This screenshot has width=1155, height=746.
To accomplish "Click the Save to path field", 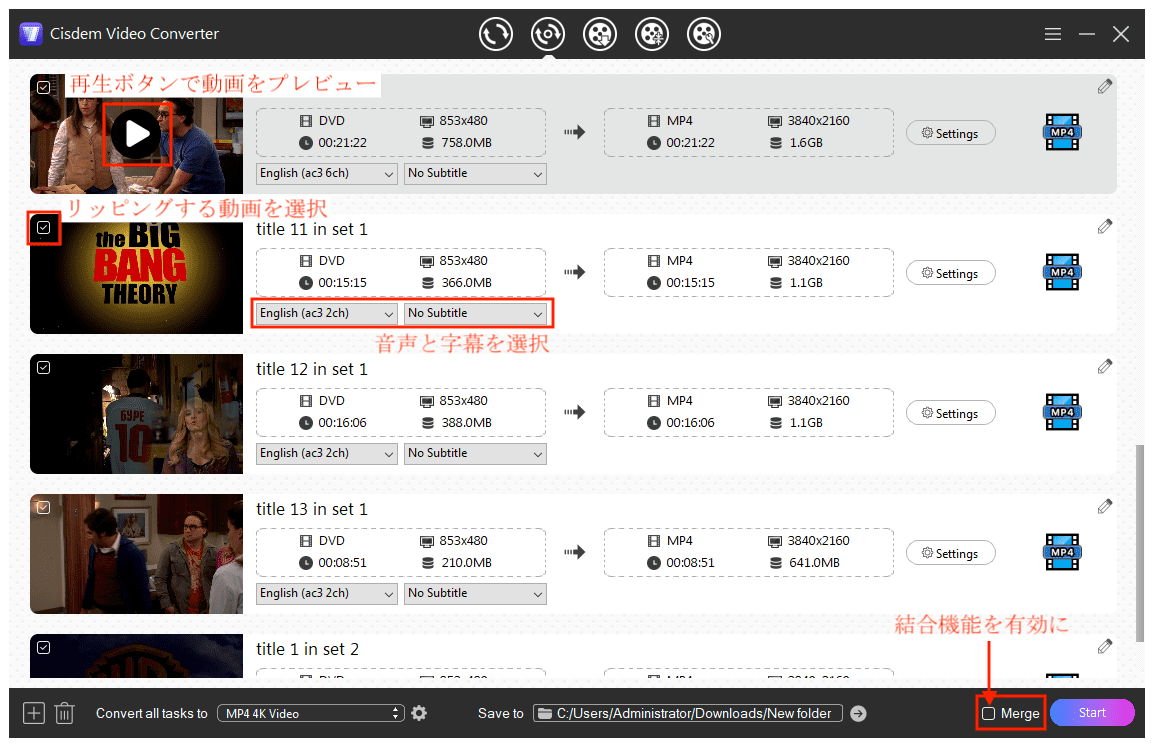I will click(688, 714).
